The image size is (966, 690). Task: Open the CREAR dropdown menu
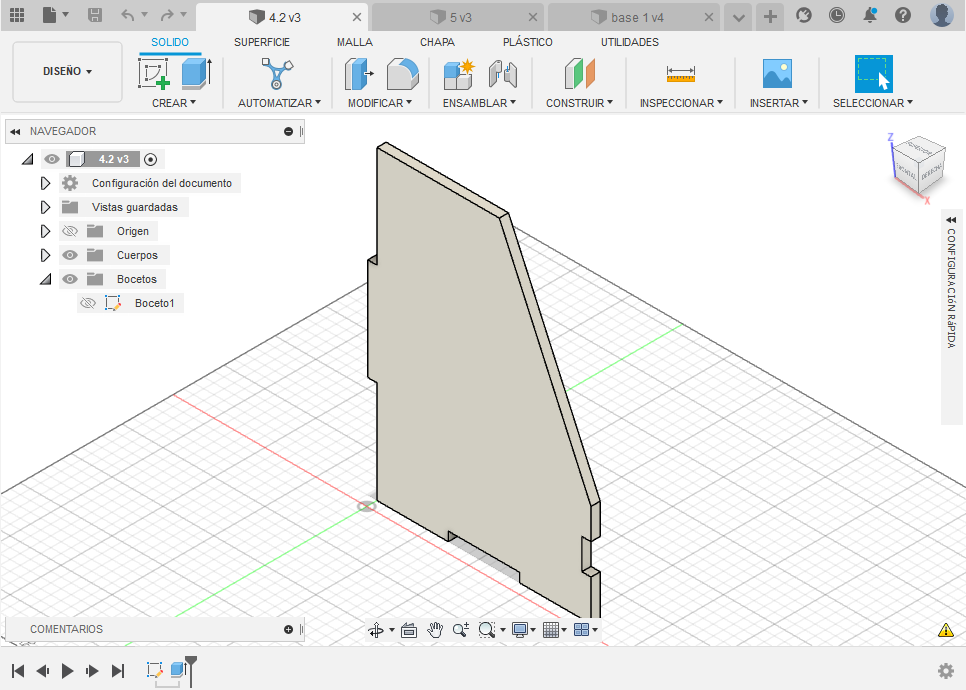point(174,103)
